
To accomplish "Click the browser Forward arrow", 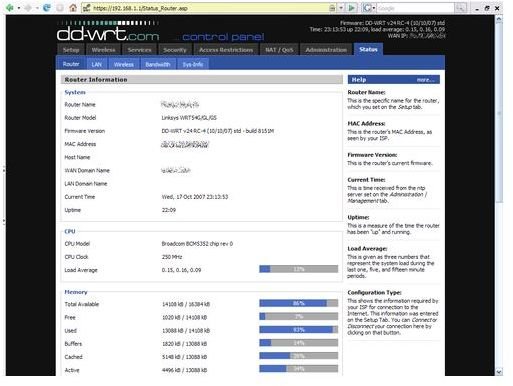I will click(28, 8).
